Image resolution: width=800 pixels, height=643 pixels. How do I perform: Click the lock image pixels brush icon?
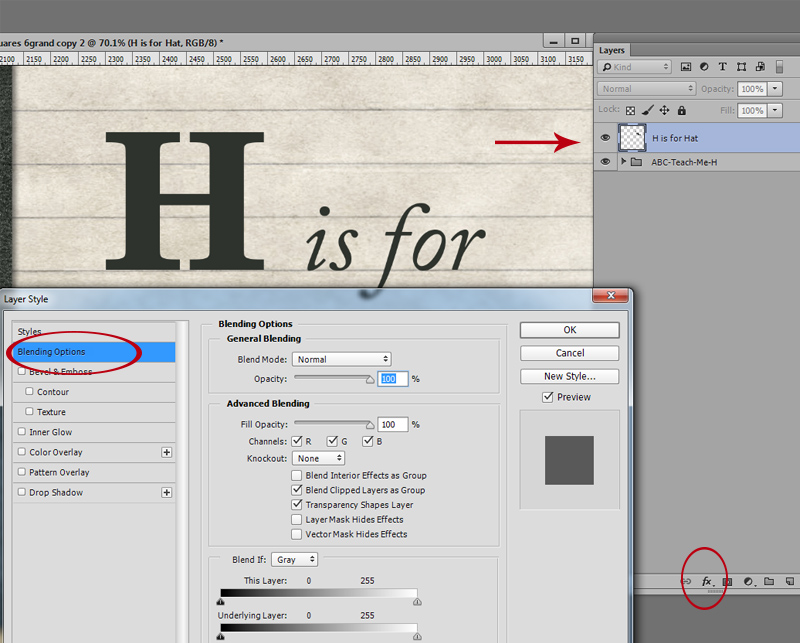coord(647,110)
